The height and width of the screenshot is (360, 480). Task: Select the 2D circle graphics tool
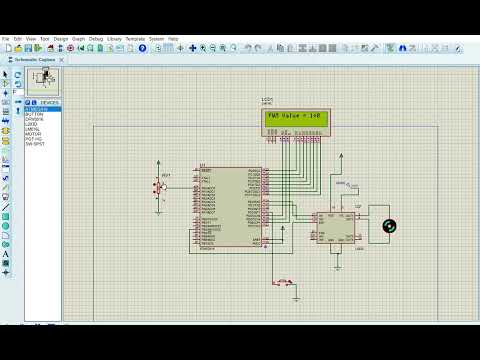click(5, 226)
